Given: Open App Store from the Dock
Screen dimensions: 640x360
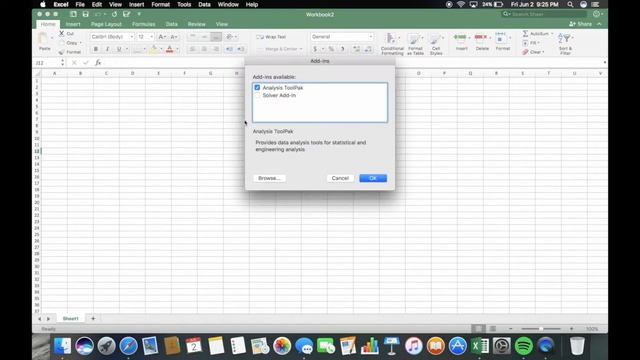Looking at the screenshot, I should pyautogui.click(x=458, y=346).
